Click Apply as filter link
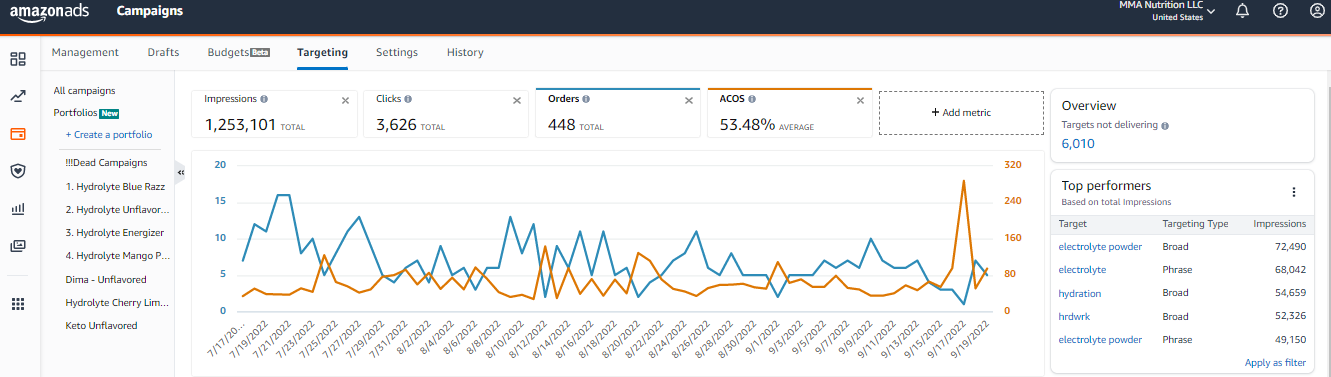The image size is (1331, 377). click(1276, 362)
